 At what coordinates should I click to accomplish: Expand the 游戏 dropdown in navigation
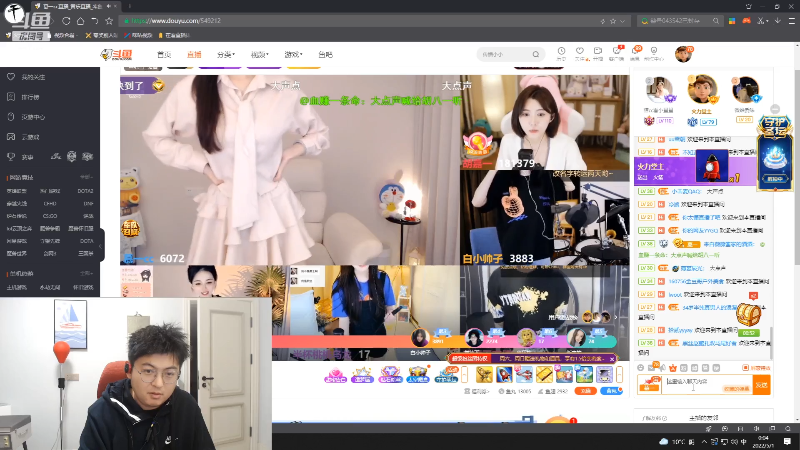click(293, 55)
